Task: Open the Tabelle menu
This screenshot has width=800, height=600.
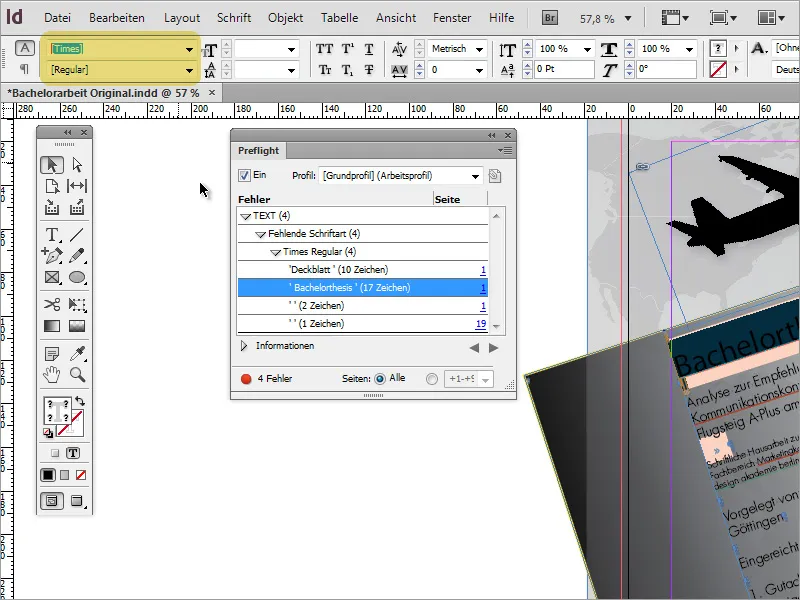Action: 339,18
